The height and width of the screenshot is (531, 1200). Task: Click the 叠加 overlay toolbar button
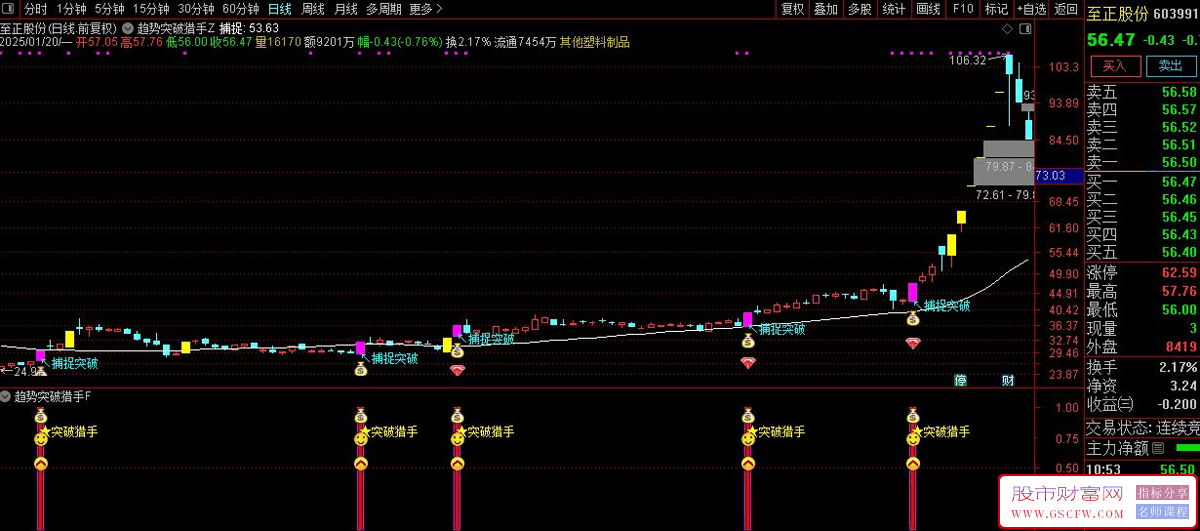coord(826,9)
